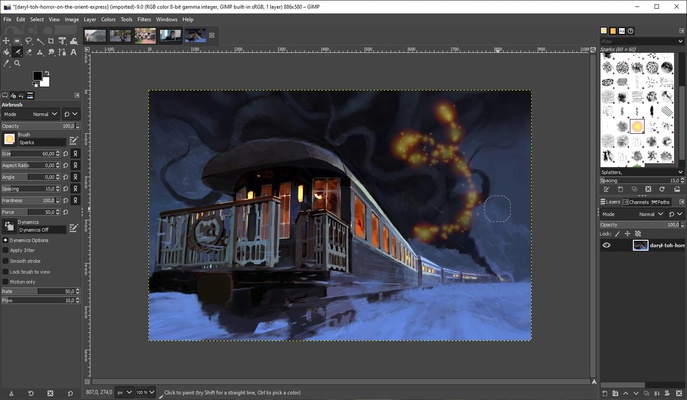Swap foreground and background colors
Viewport: 687px width, 400px height.
pos(46,73)
